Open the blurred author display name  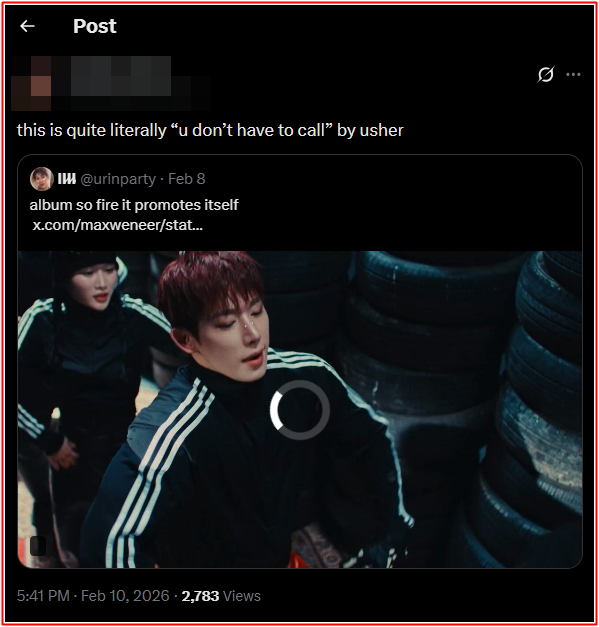(121, 76)
